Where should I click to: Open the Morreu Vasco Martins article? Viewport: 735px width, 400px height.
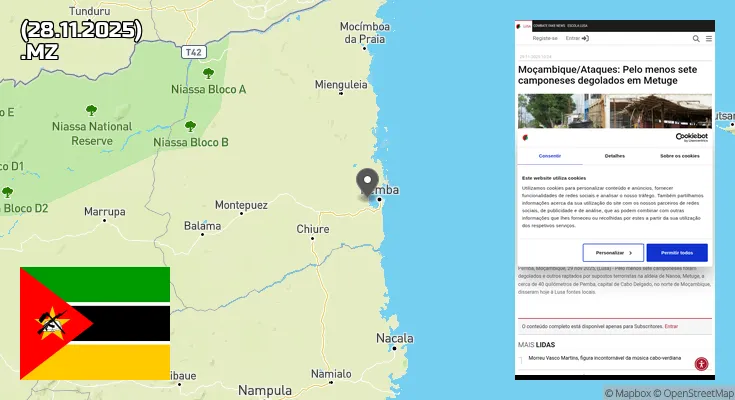604,358
